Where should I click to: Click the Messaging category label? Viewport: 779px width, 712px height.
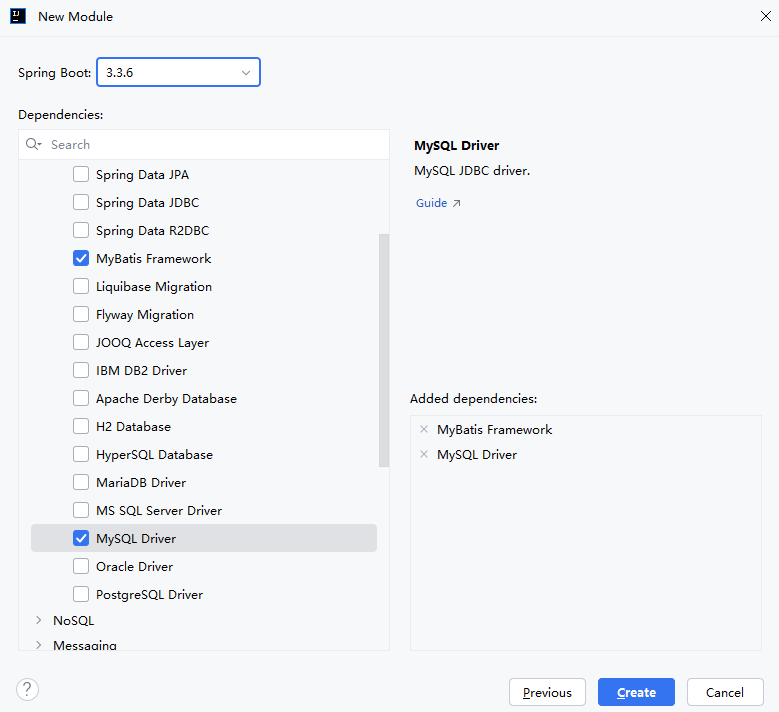coord(85,645)
